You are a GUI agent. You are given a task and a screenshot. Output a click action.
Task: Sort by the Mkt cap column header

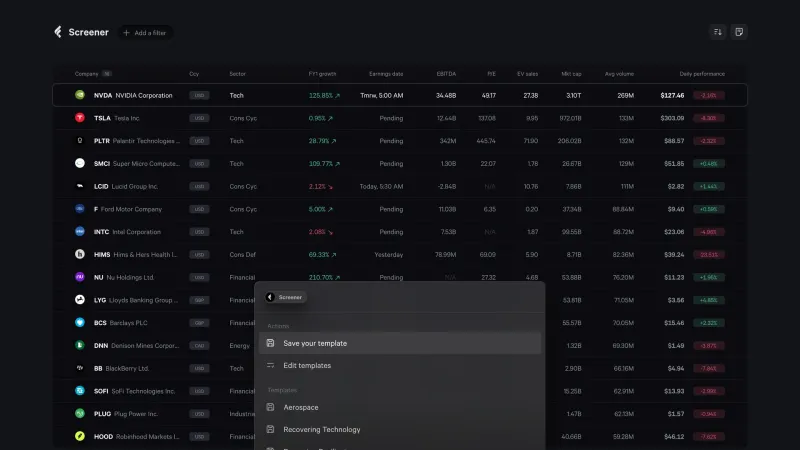(x=571, y=74)
